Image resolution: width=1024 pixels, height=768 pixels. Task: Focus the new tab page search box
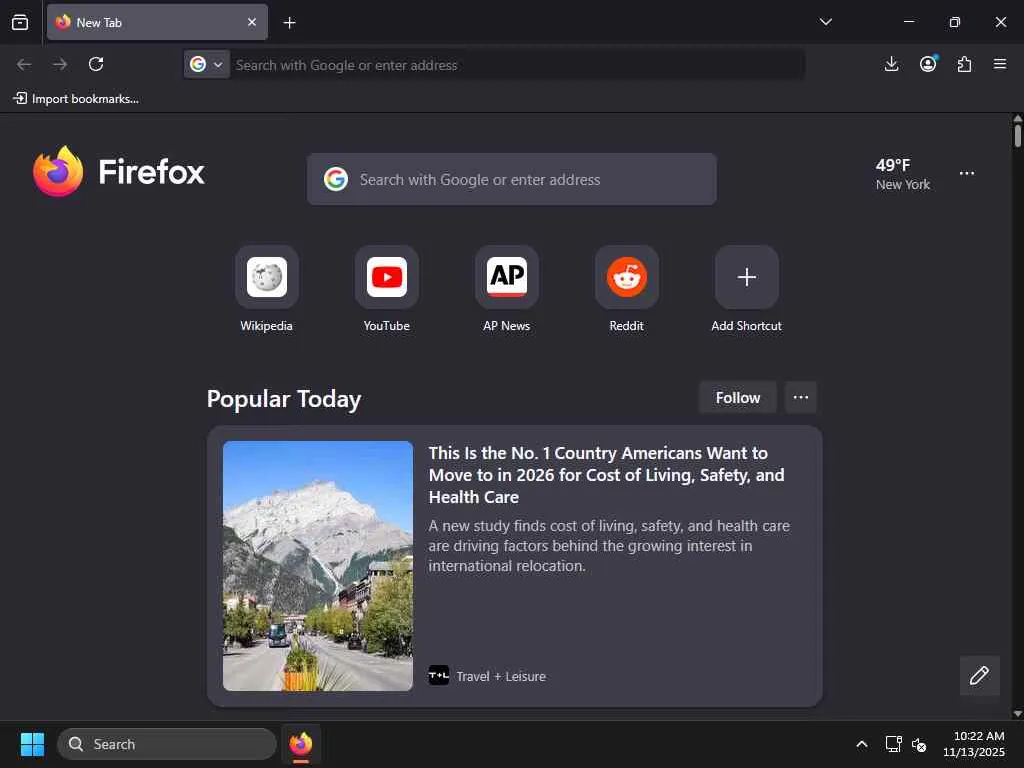pos(512,179)
